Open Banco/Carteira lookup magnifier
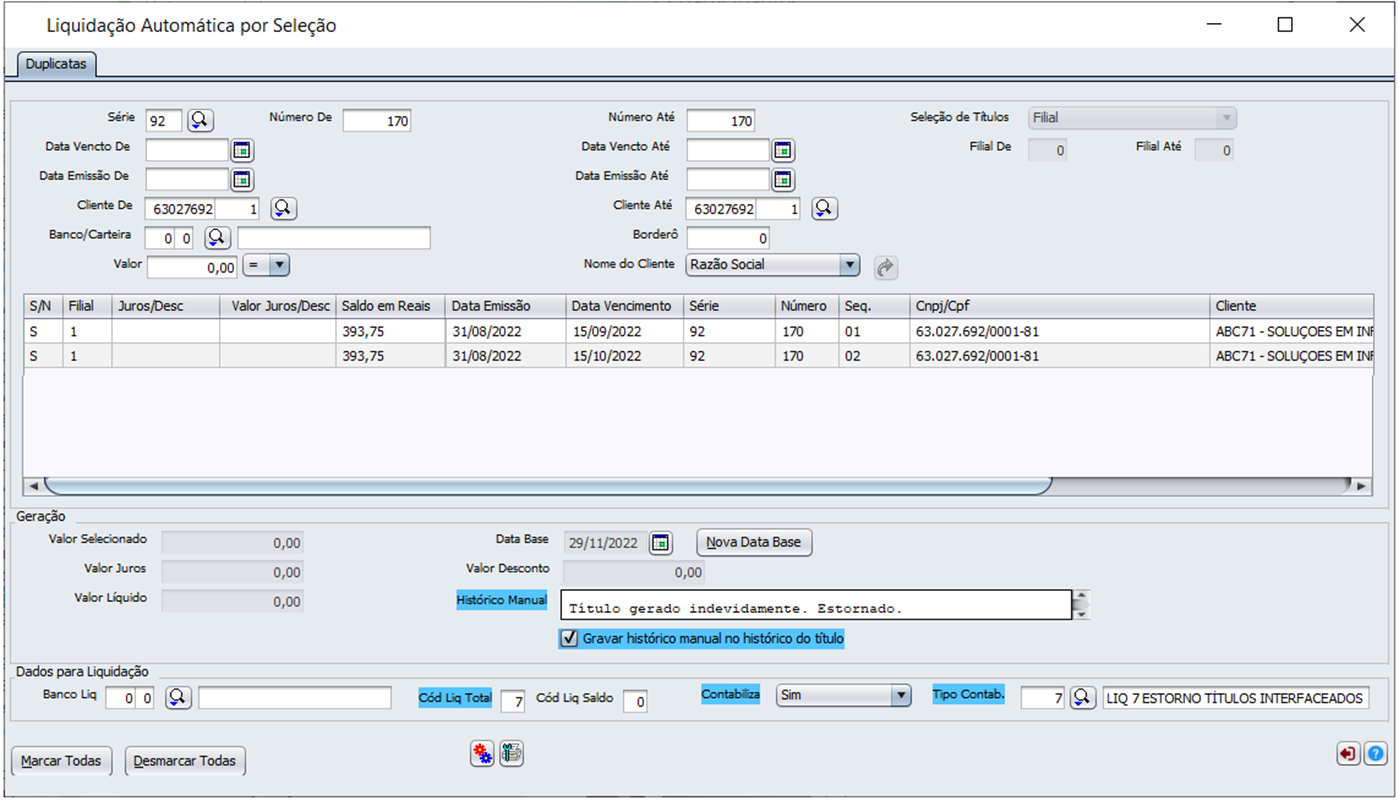Screen dimensions: 1399x801 218,238
